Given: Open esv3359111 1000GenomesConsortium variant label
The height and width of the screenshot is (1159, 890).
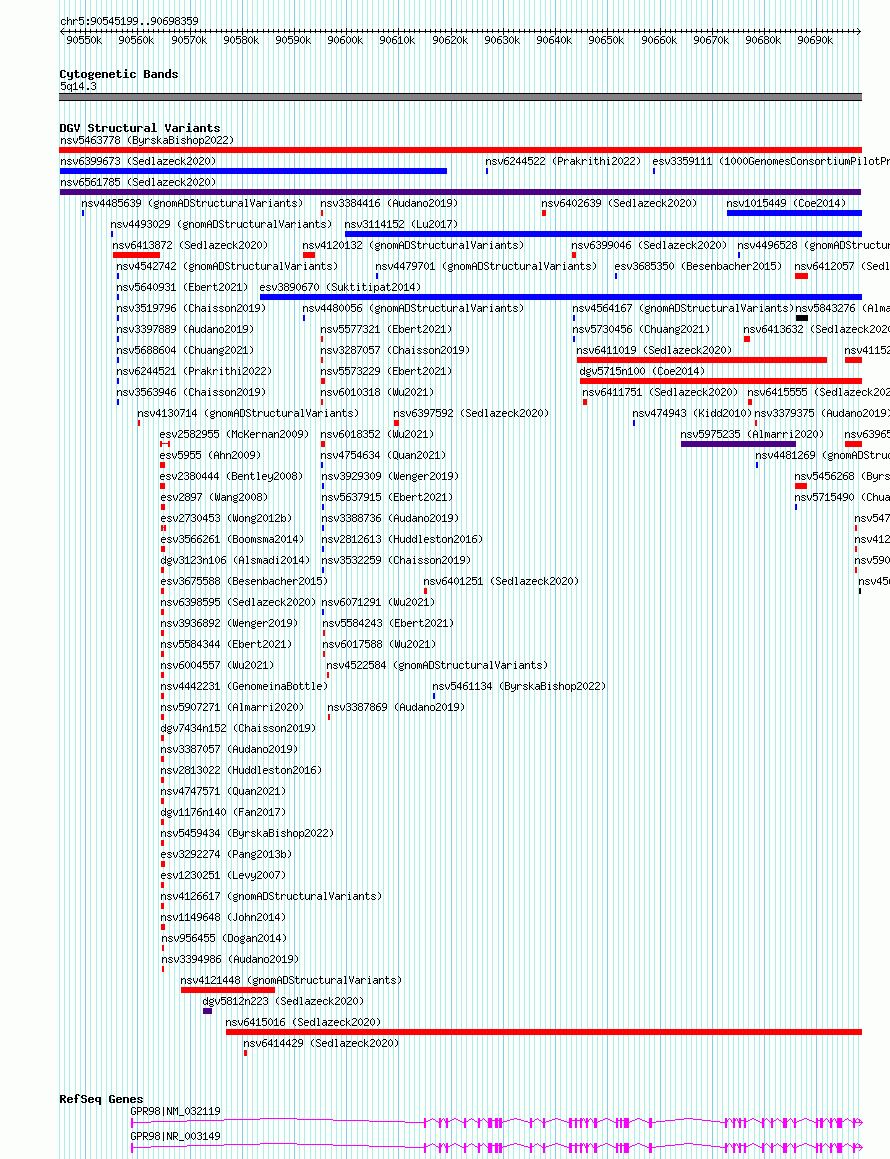Looking at the screenshot, I should tap(771, 161).
